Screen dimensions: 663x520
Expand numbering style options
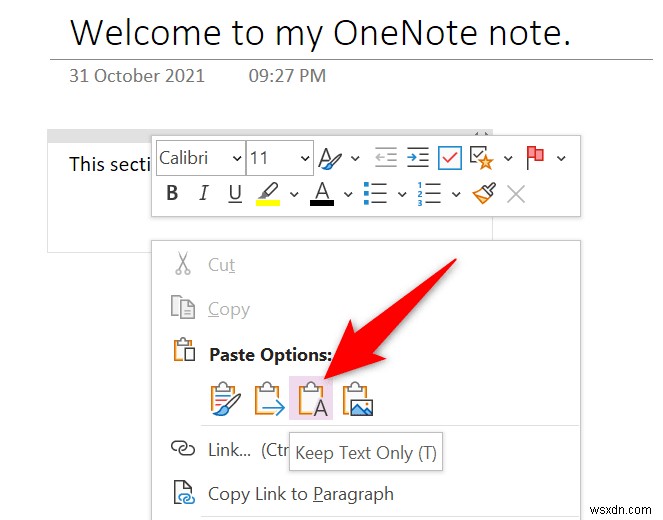[x=456, y=194]
